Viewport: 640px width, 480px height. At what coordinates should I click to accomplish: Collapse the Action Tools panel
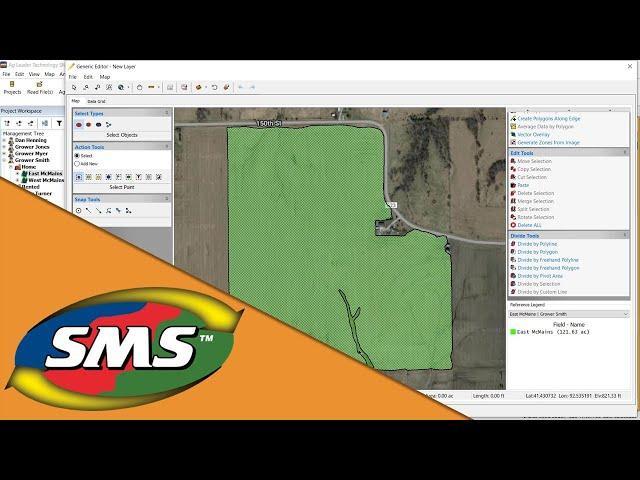pyautogui.click(x=167, y=147)
